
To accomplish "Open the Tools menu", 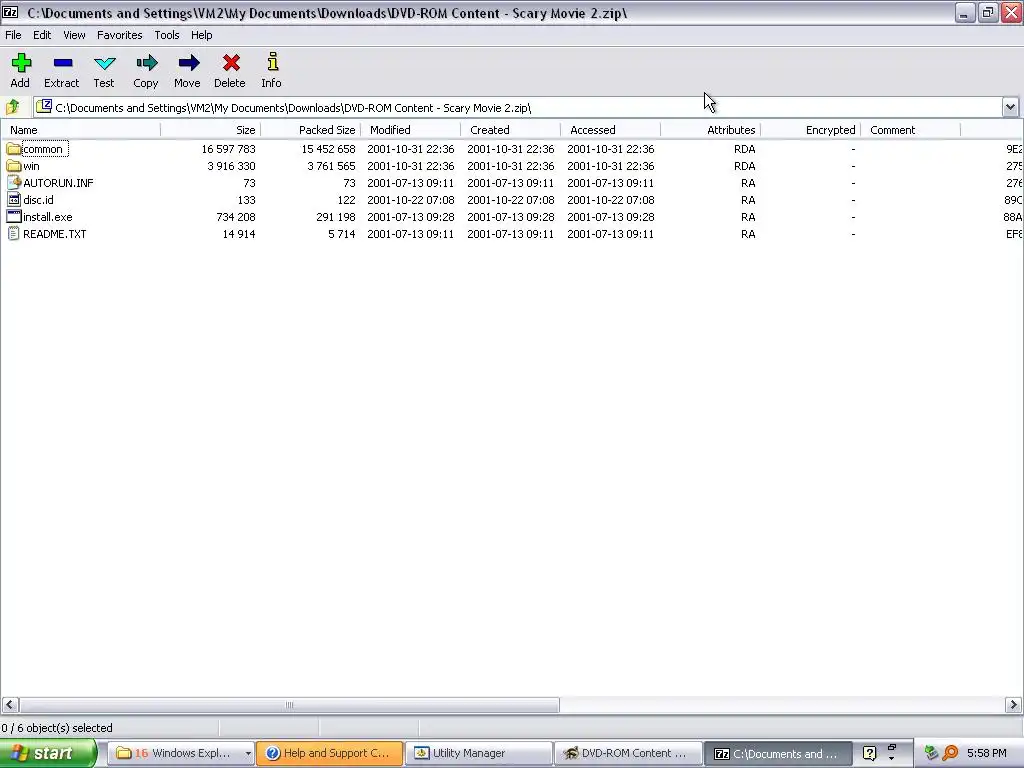I will pyautogui.click(x=167, y=35).
